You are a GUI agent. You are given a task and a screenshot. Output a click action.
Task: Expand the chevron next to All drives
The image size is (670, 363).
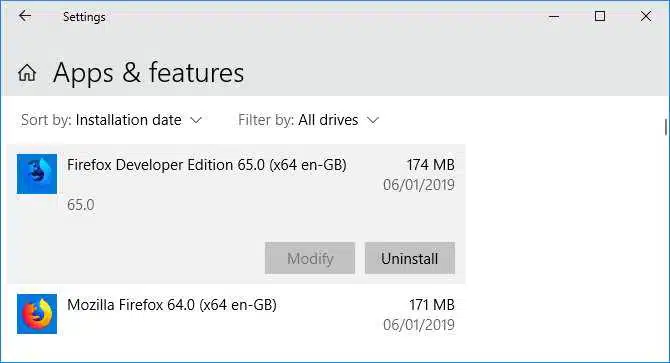point(373,120)
